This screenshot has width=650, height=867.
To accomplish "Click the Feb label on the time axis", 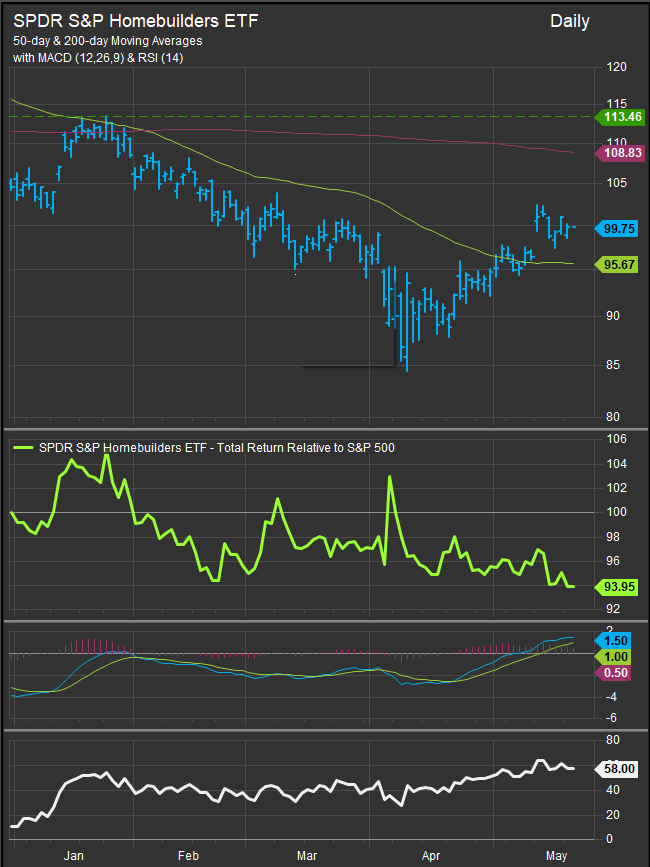I will [189, 856].
